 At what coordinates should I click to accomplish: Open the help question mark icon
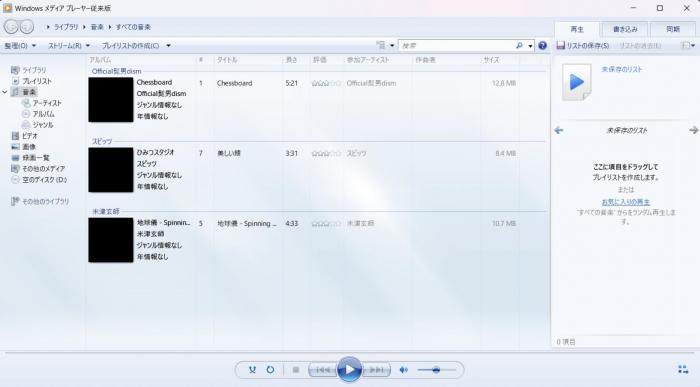click(542, 46)
